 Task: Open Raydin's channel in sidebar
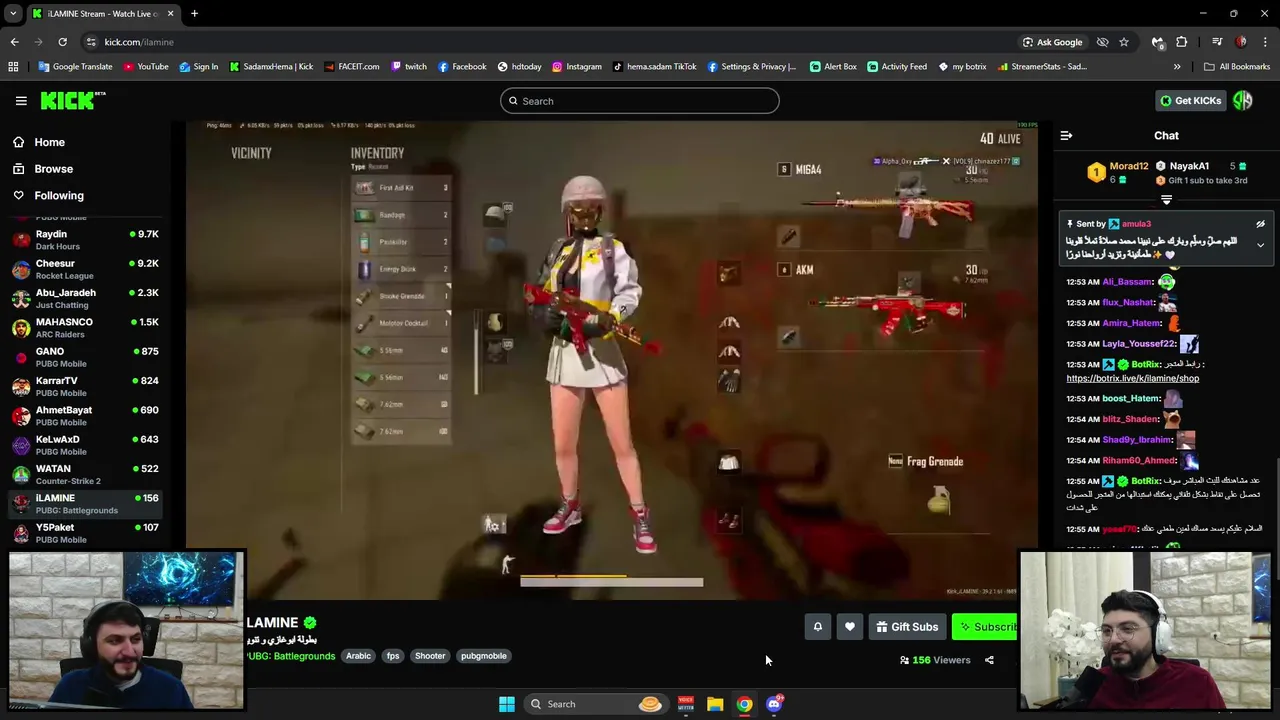[x=86, y=240]
